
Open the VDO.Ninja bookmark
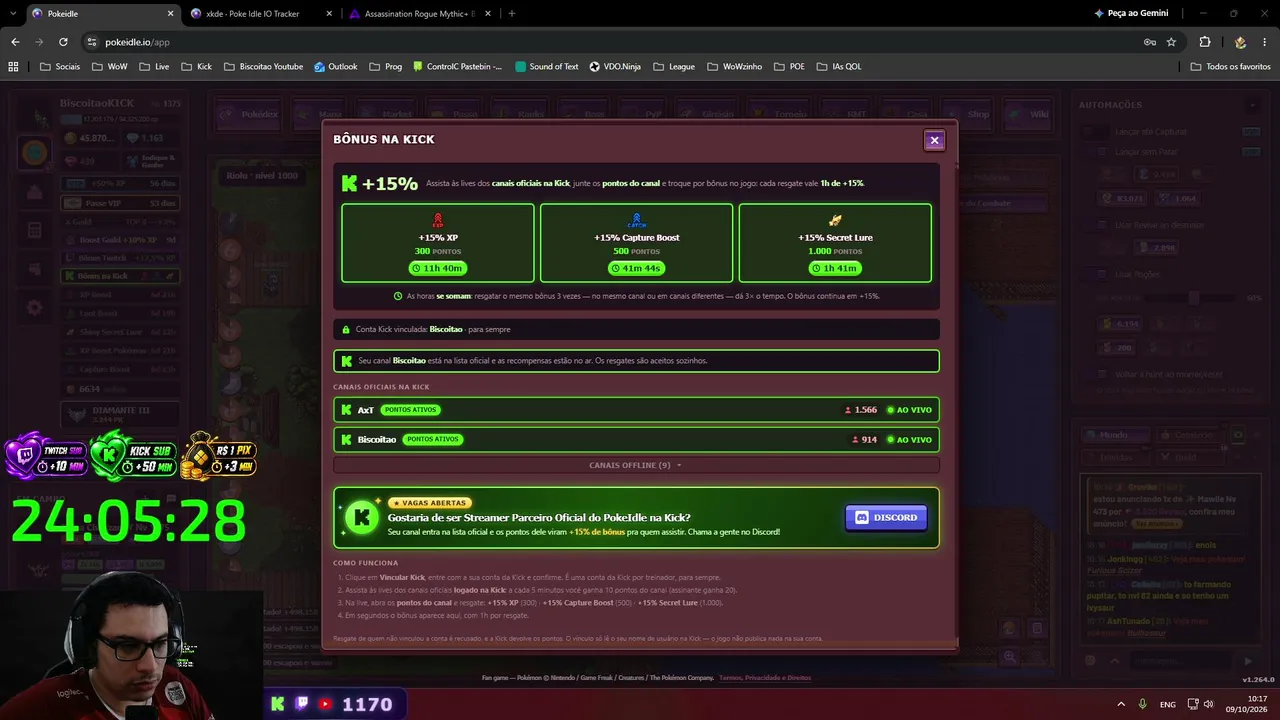click(x=615, y=67)
